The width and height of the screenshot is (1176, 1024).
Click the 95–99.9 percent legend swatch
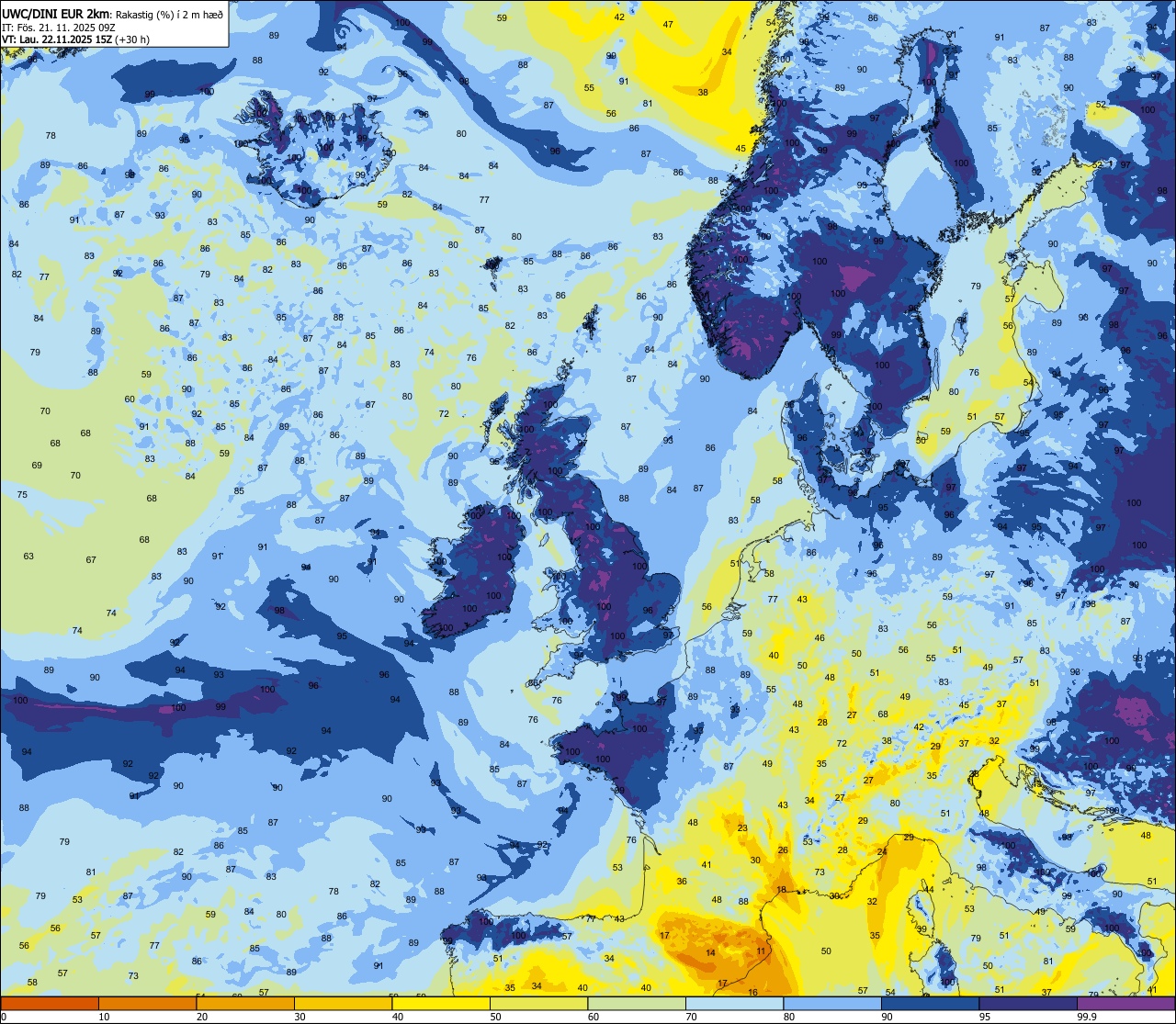tap(1028, 1004)
